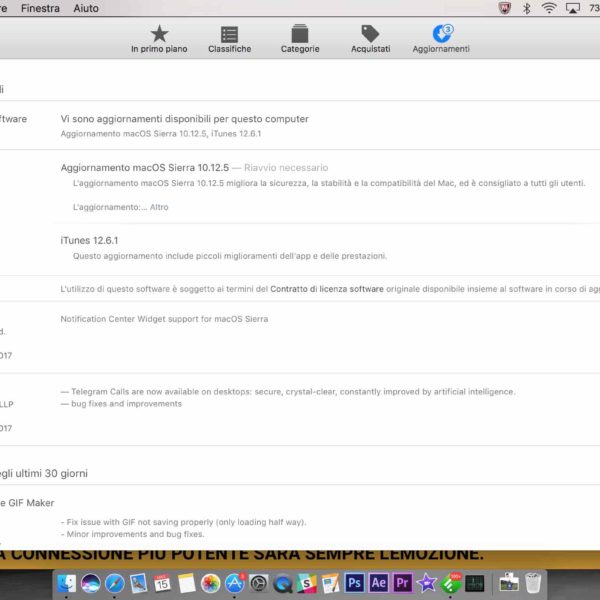600x600 pixels.
Task: Click 'Notification Center Widget support' text
Action: [164, 319]
